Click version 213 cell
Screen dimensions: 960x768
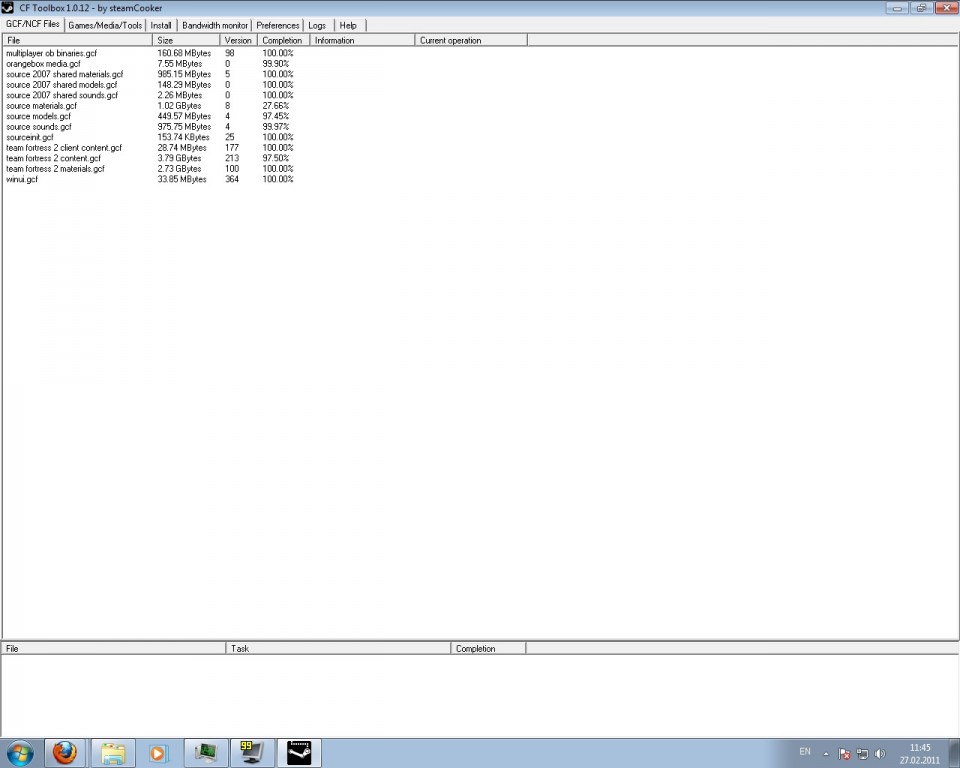[x=231, y=158]
